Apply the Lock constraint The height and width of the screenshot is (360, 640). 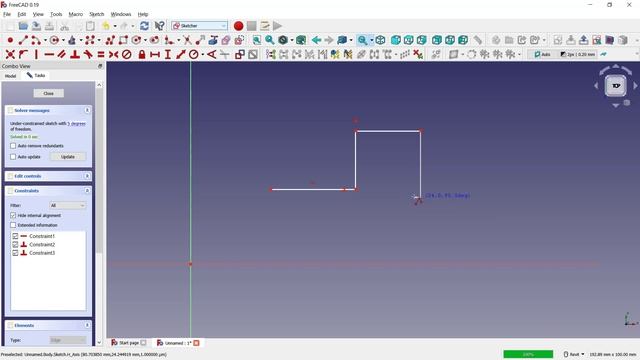[142, 54]
